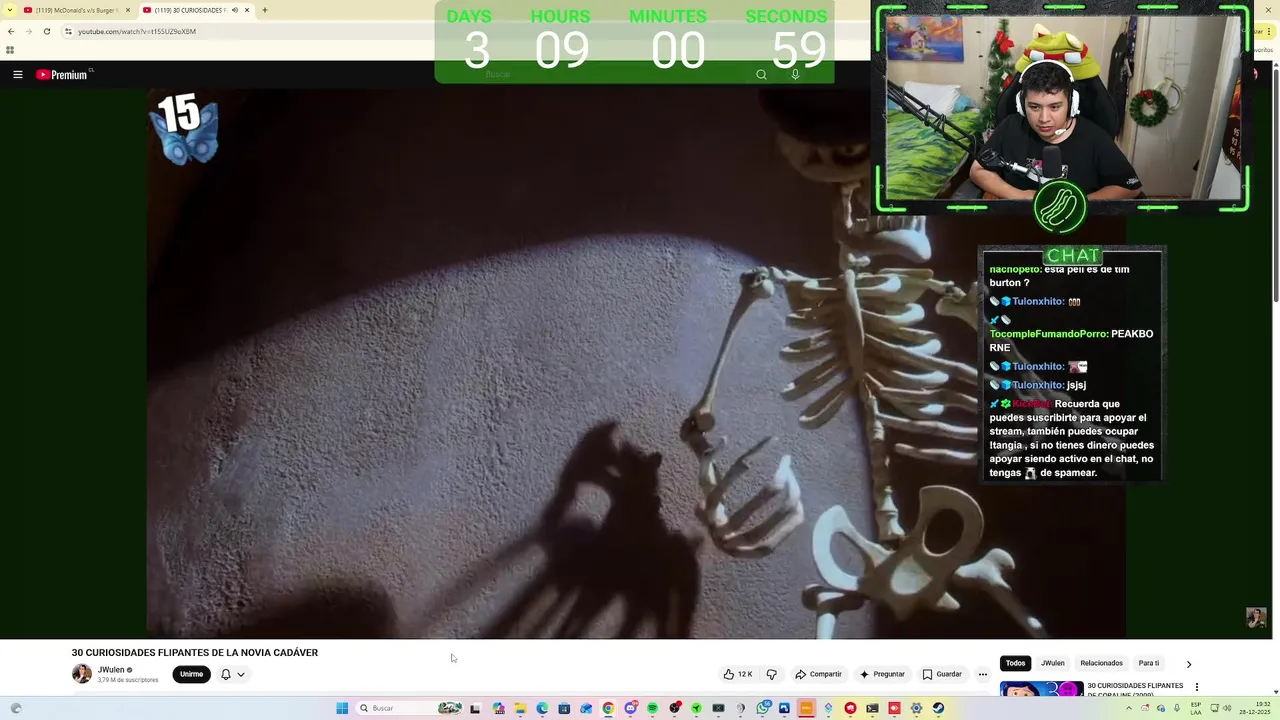Click the YouTube search magnifier icon
This screenshot has height=720, width=1280.
(x=761, y=74)
